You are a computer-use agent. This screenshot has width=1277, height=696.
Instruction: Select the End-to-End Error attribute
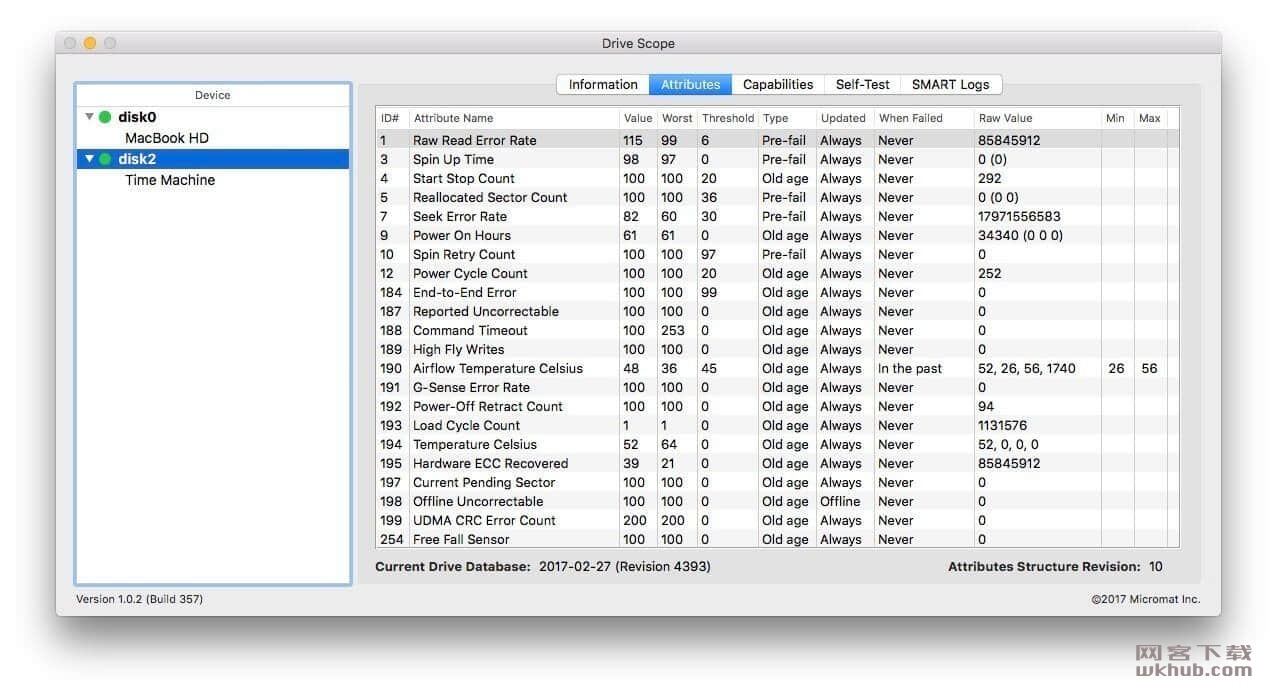pos(777,292)
